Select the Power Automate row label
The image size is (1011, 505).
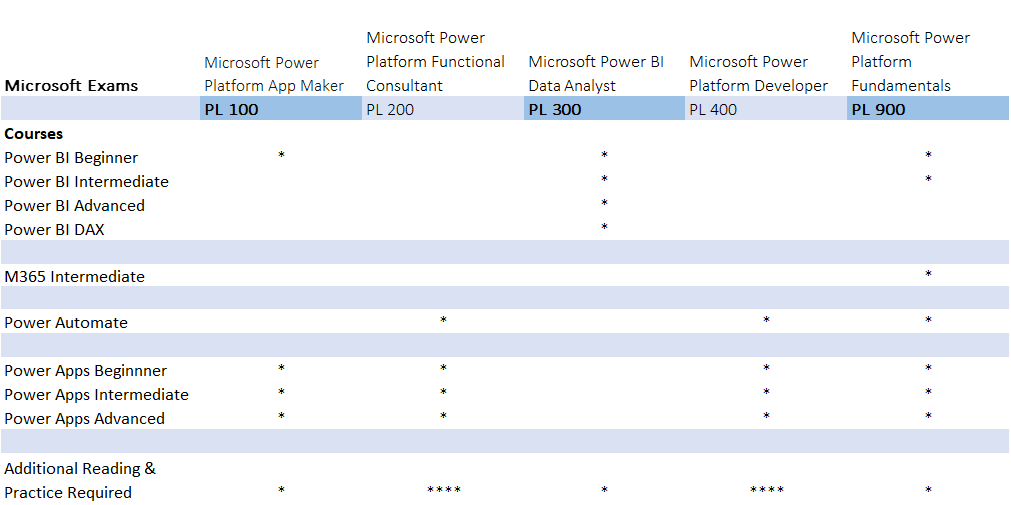tap(66, 323)
